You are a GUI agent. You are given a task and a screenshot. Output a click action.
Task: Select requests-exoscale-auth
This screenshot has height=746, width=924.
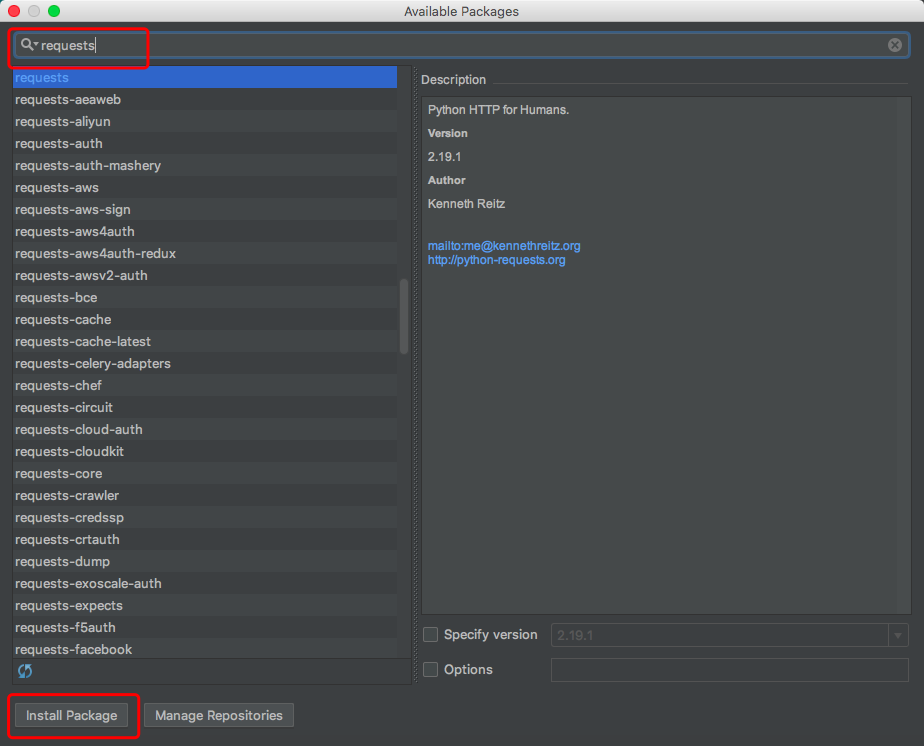tap(204, 583)
